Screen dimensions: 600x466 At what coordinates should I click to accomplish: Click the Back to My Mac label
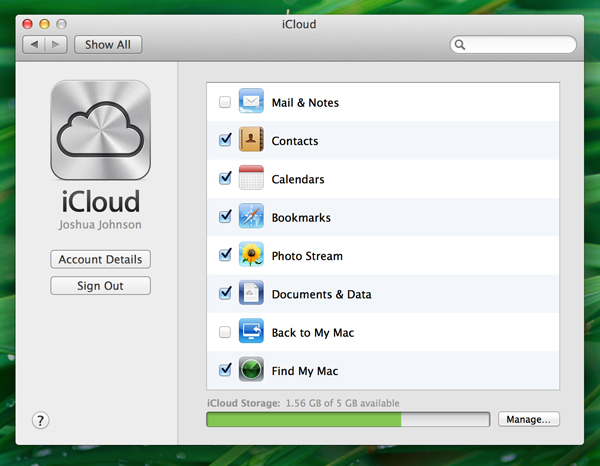(x=313, y=333)
